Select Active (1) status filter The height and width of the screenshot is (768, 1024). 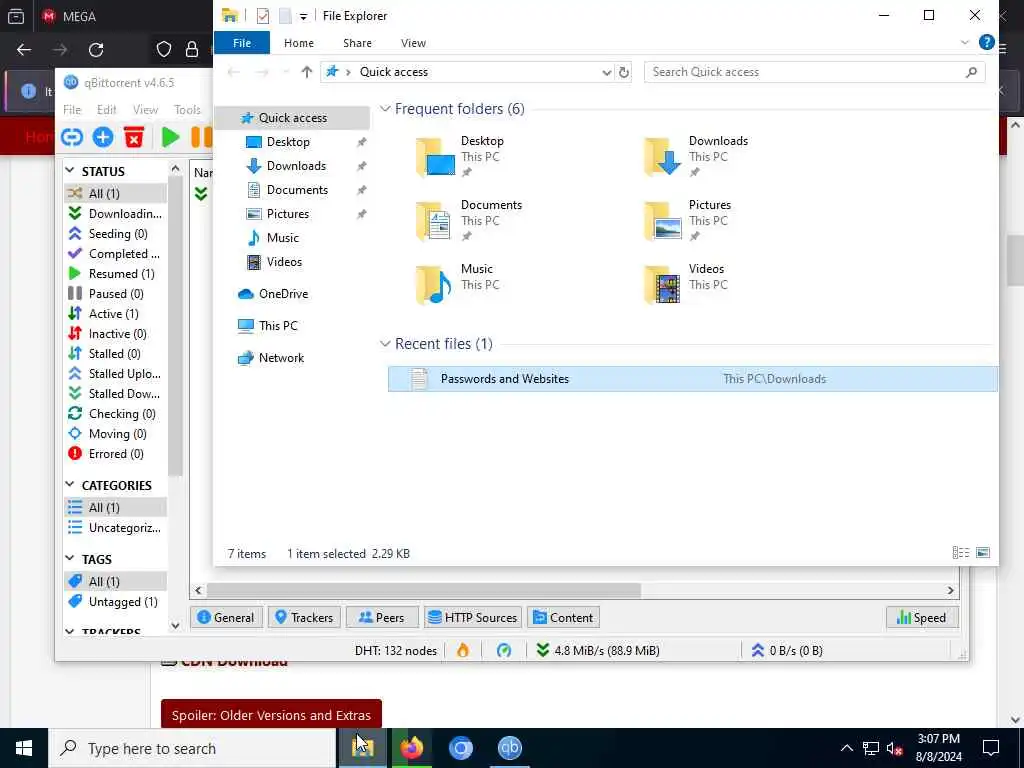click(116, 313)
